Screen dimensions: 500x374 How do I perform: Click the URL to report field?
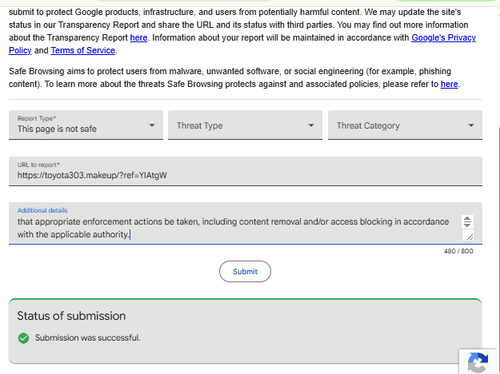tap(245, 171)
